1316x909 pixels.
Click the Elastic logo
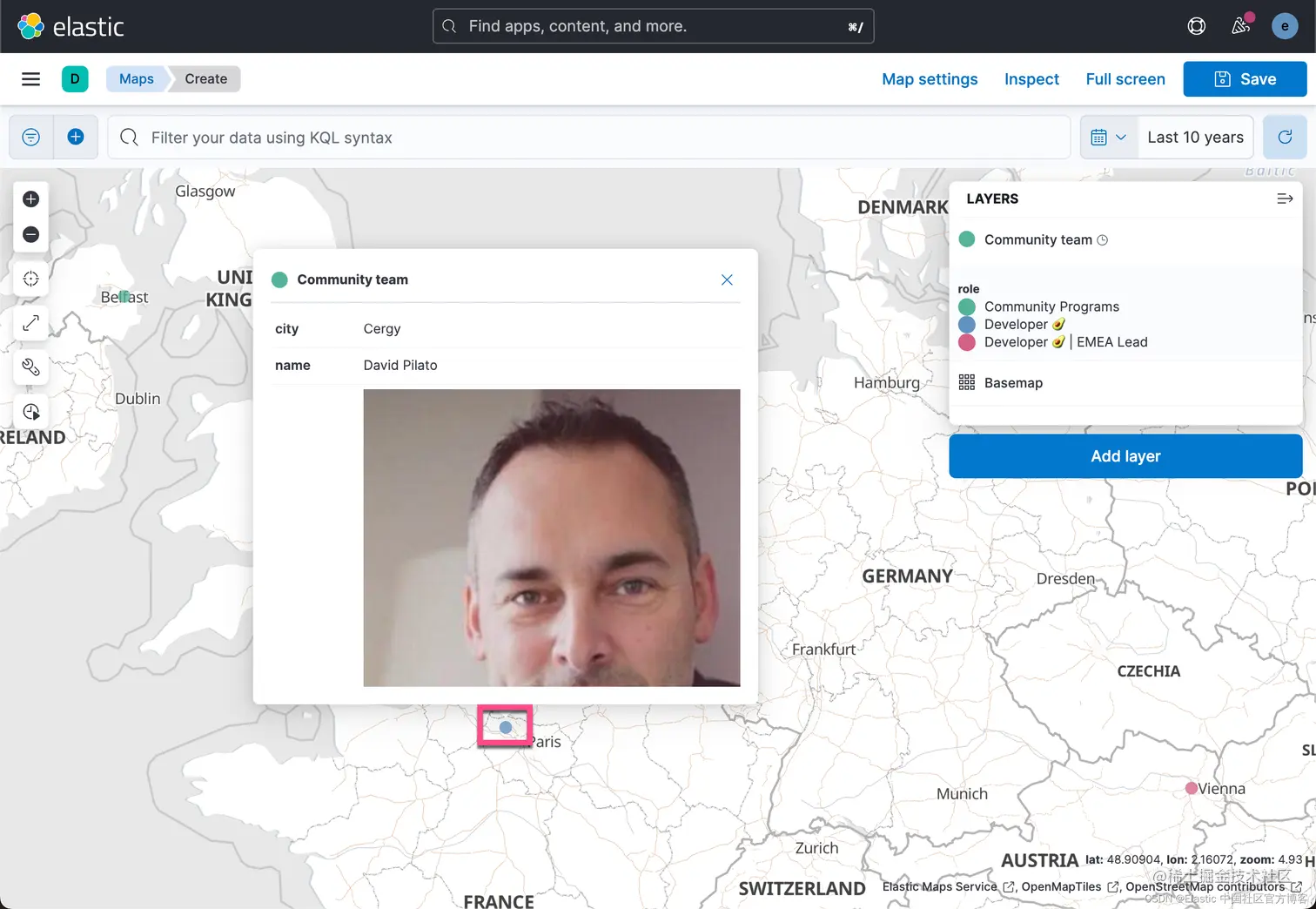pos(70,26)
